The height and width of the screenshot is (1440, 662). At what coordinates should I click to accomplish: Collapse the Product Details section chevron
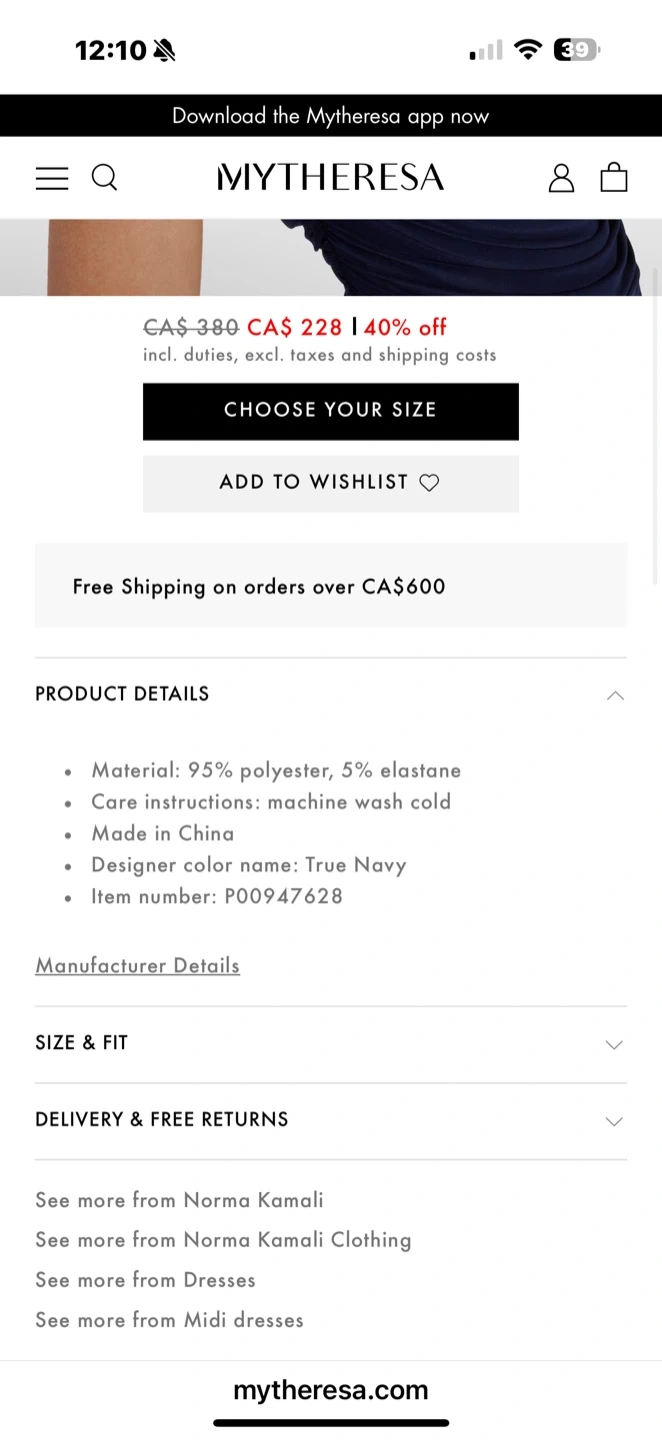pyautogui.click(x=615, y=695)
